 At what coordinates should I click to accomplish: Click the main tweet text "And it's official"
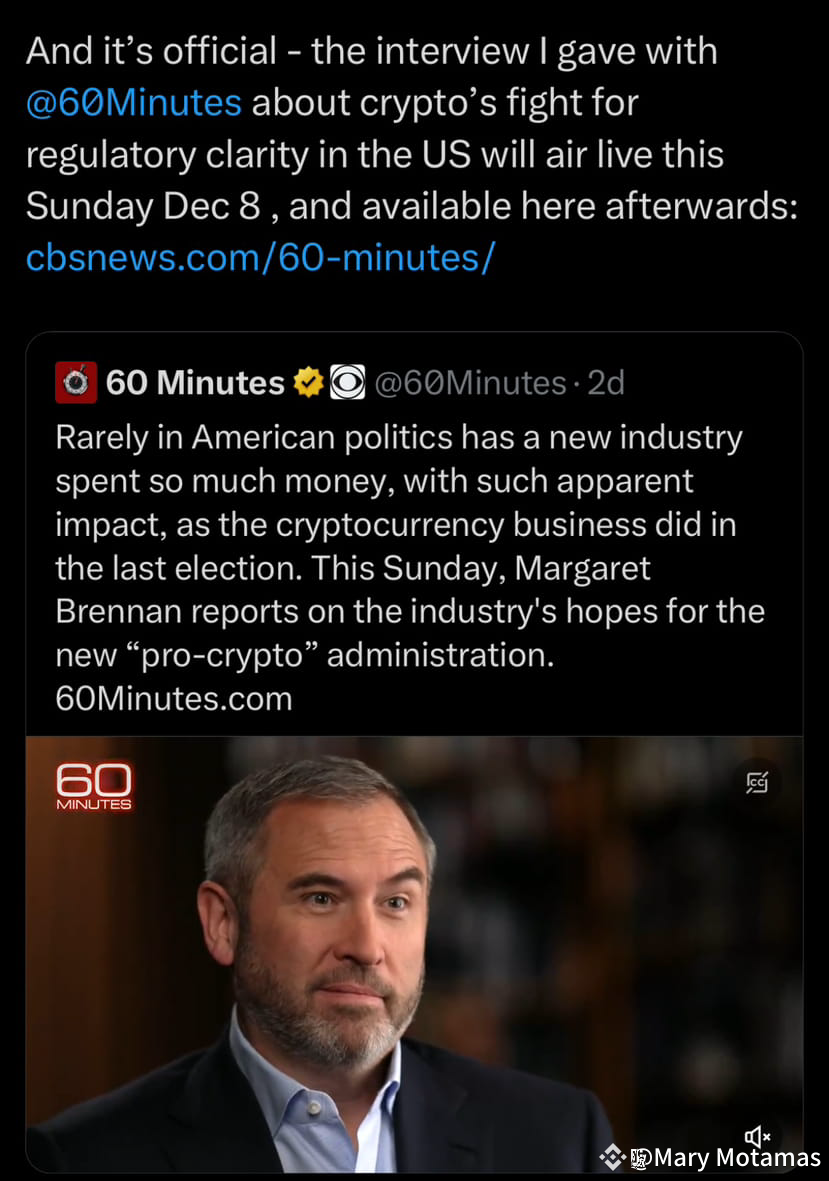coord(151,51)
